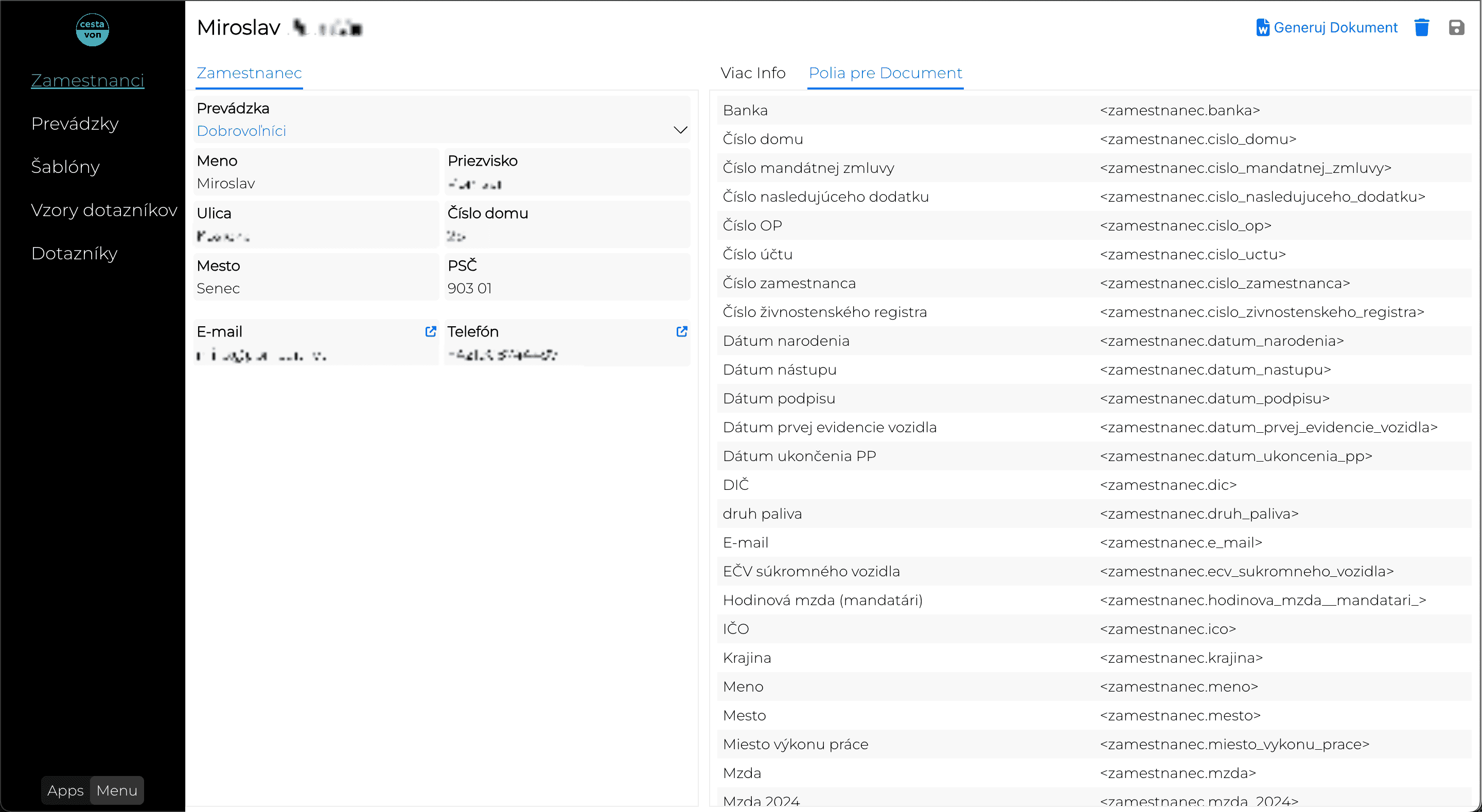Click the Word document icon beside Generuj Dokument
Viewport: 1482px width, 812px height.
tap(1262, 27)
